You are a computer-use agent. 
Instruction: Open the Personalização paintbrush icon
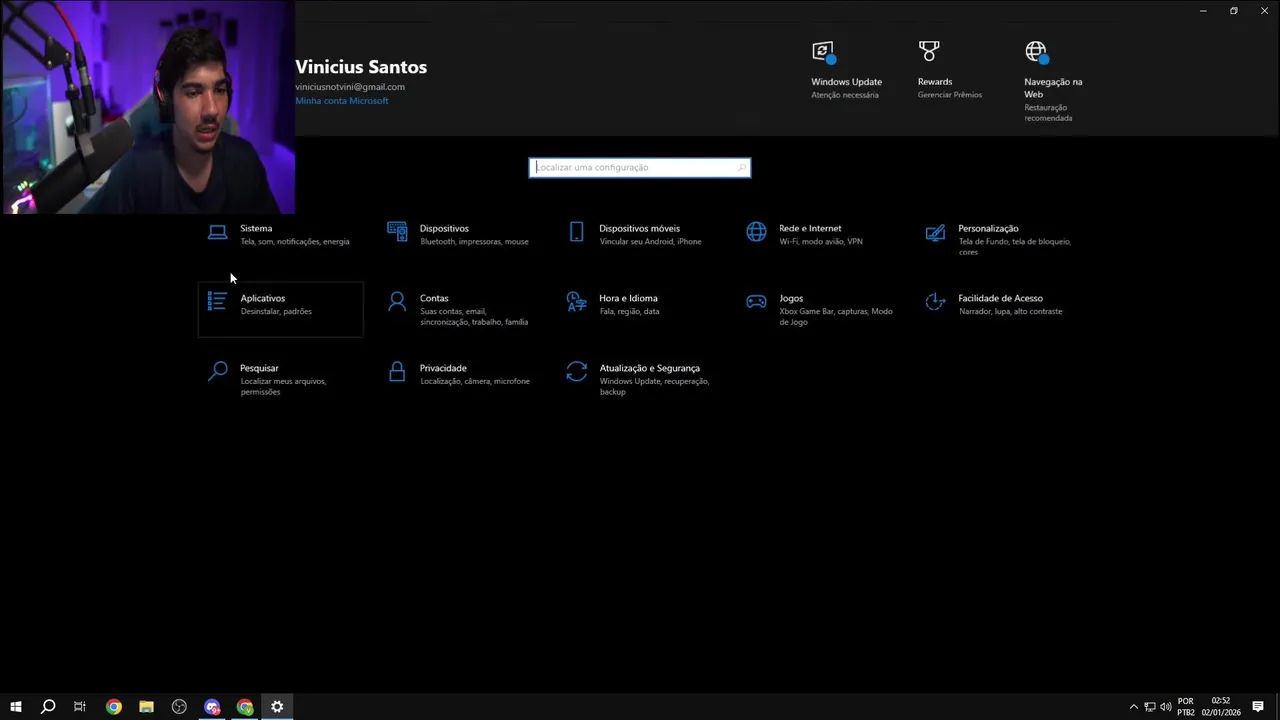pos(935,233)
